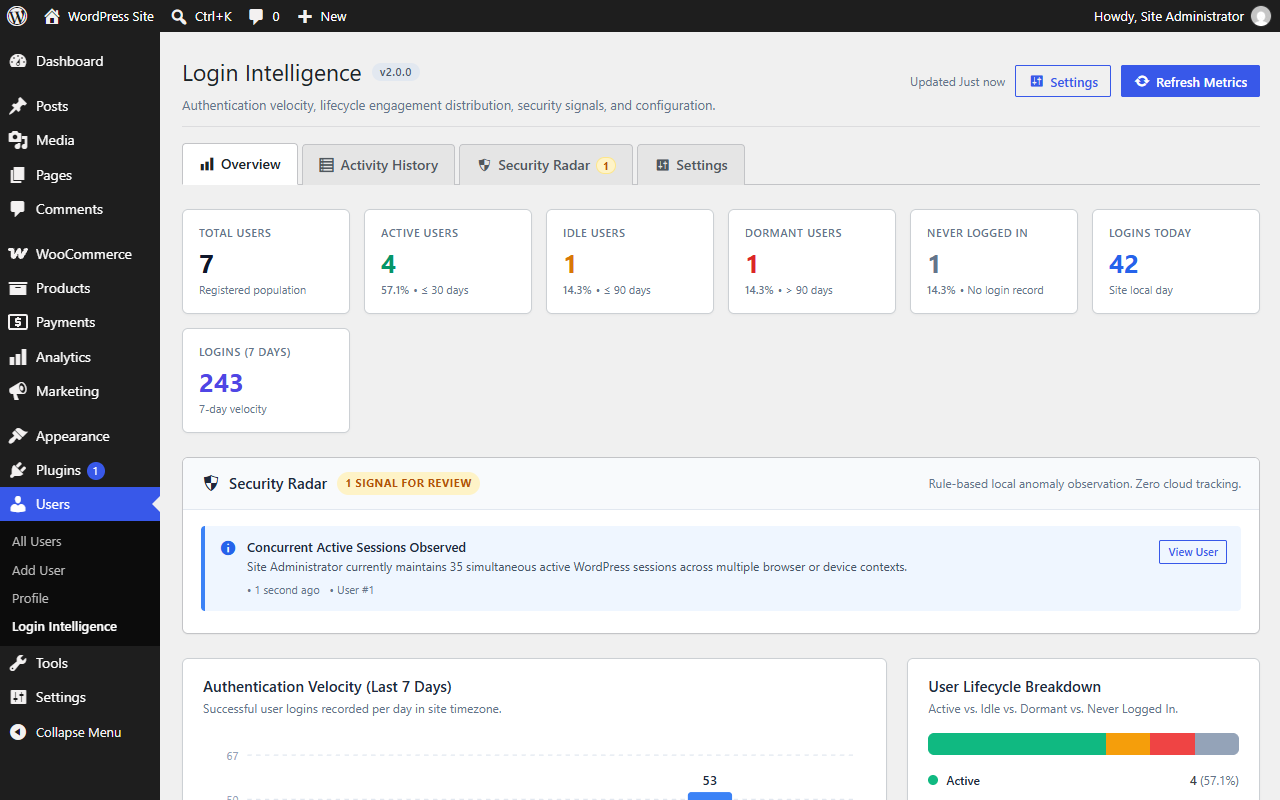This screenshot has width=1280, height=800.
Task: Click Refresh Metrics button
Action: [1190, 82]
